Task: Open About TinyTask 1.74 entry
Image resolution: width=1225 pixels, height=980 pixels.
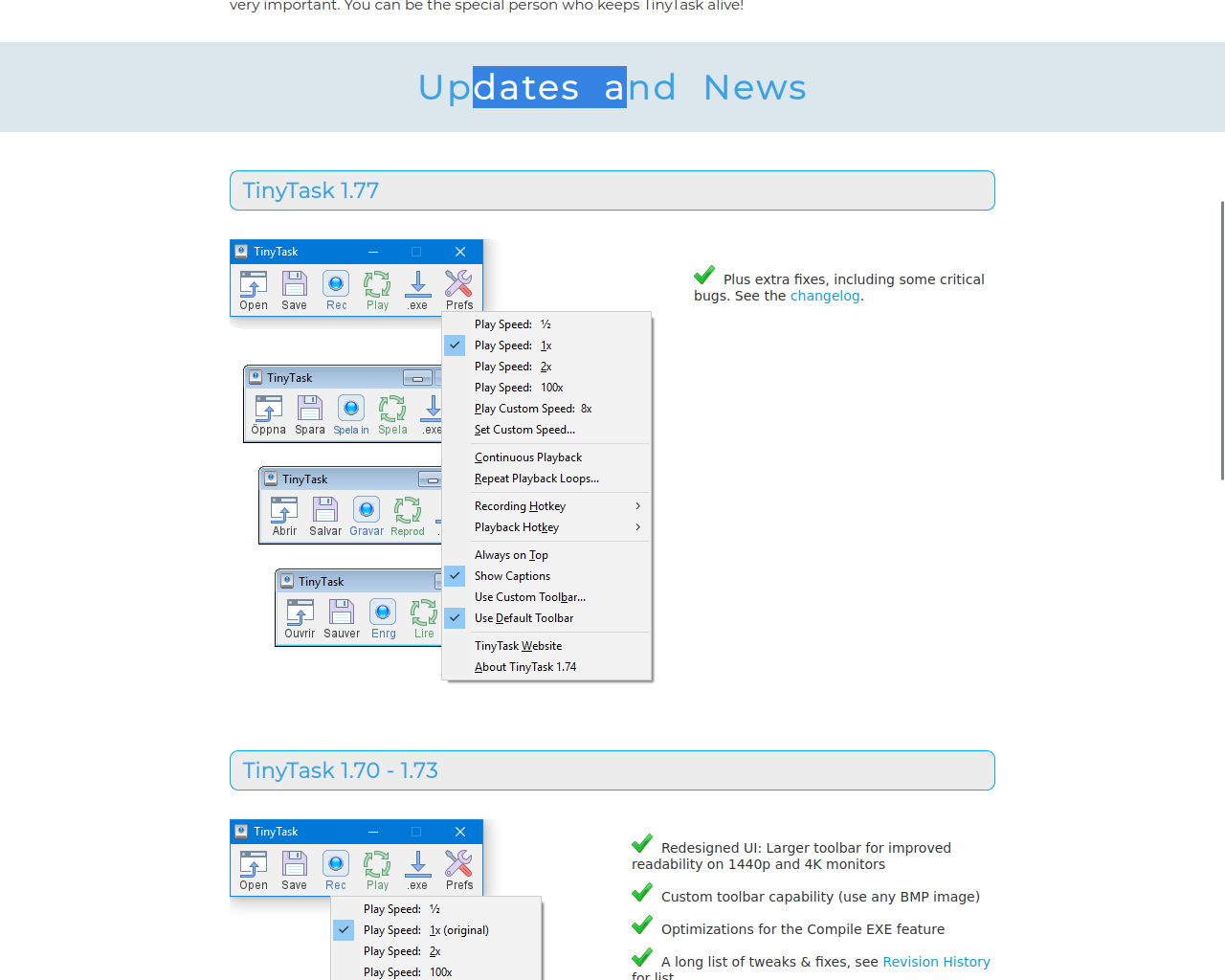Action: click(x=546, y=667)
